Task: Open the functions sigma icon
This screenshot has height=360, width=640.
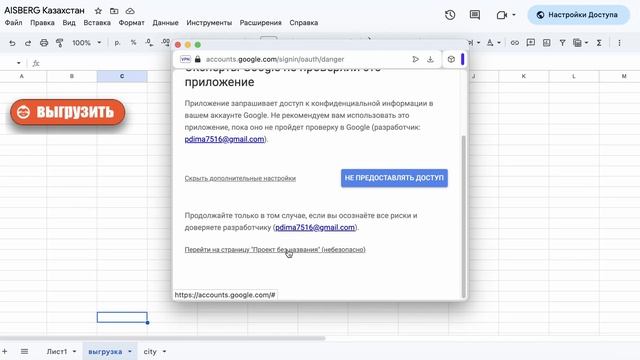Action: pyautogui.click(x=599, y=42)
